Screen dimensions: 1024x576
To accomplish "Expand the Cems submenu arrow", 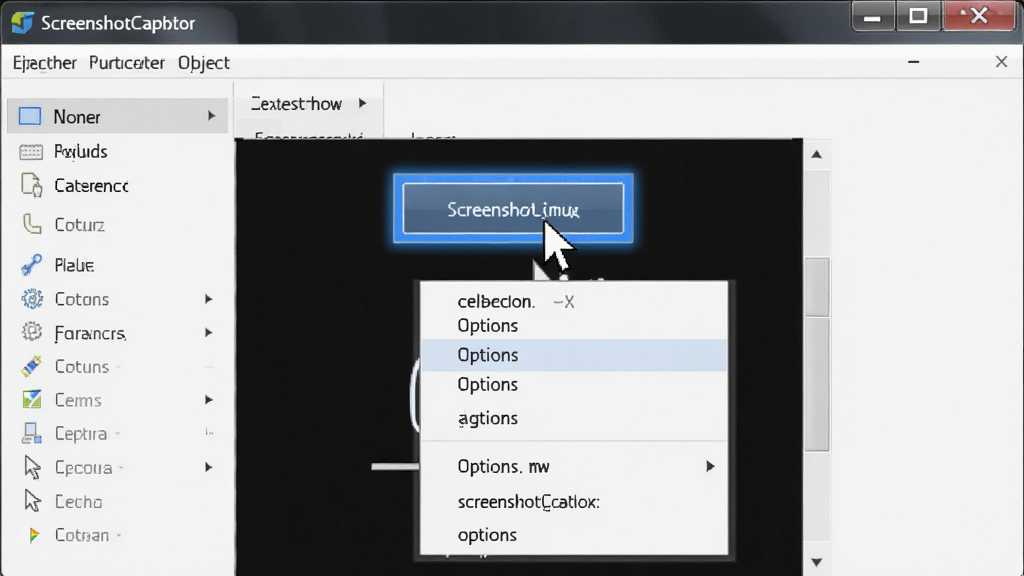I will click(x=208, y=400).
